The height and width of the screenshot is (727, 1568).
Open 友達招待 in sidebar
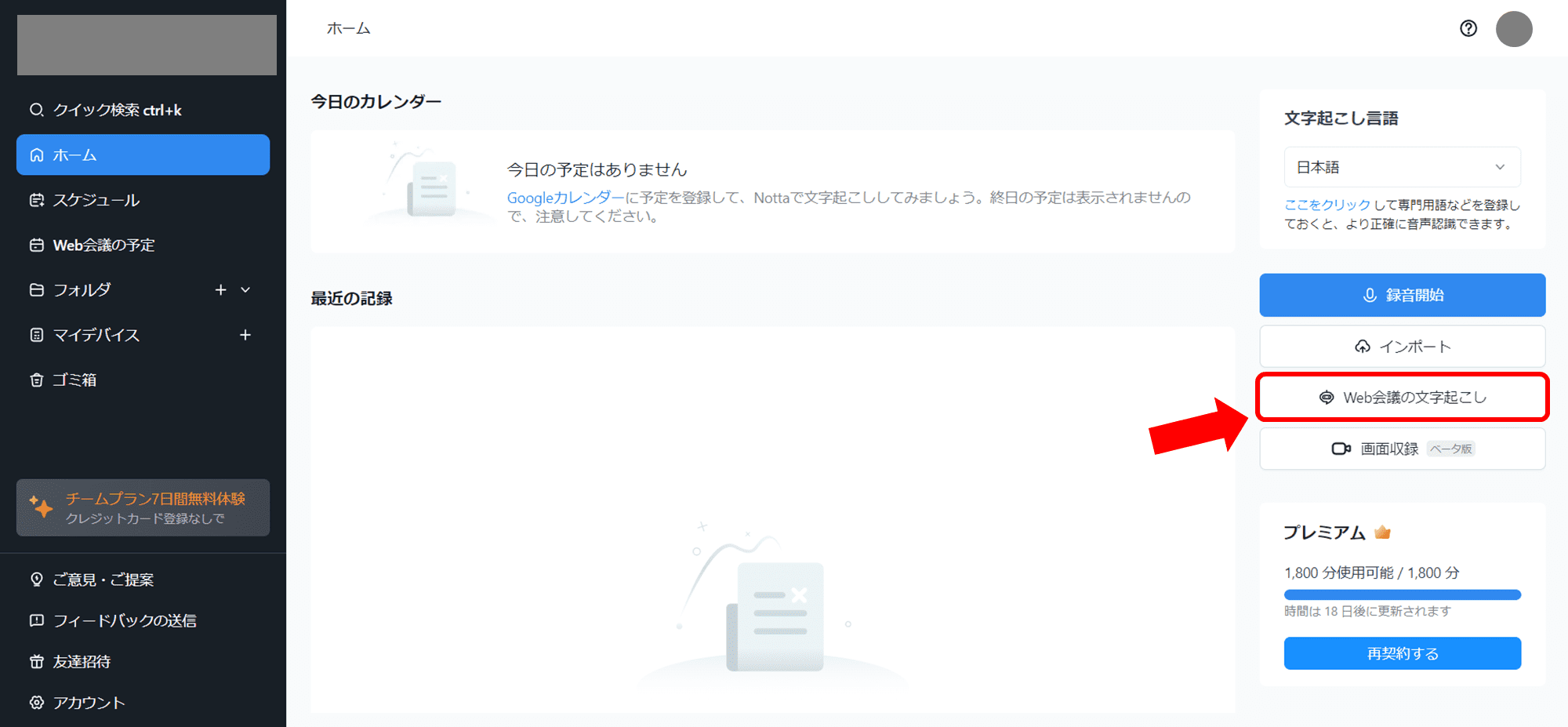(143, 662)
